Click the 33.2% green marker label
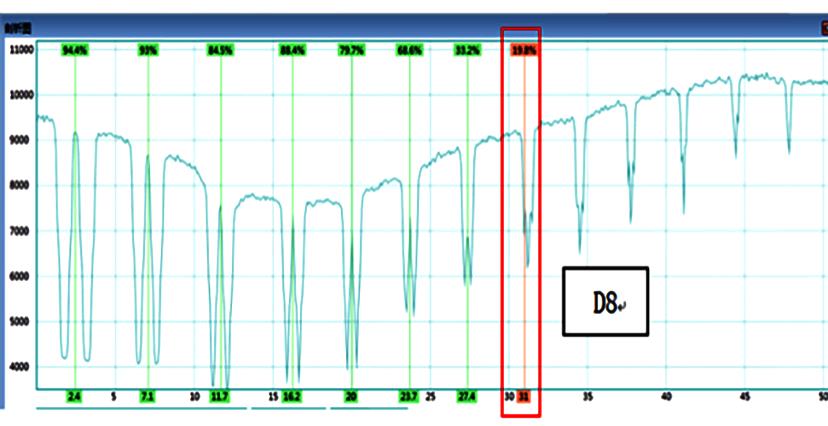The height and width of the screenshot is (426, 828). coord(467,49)
